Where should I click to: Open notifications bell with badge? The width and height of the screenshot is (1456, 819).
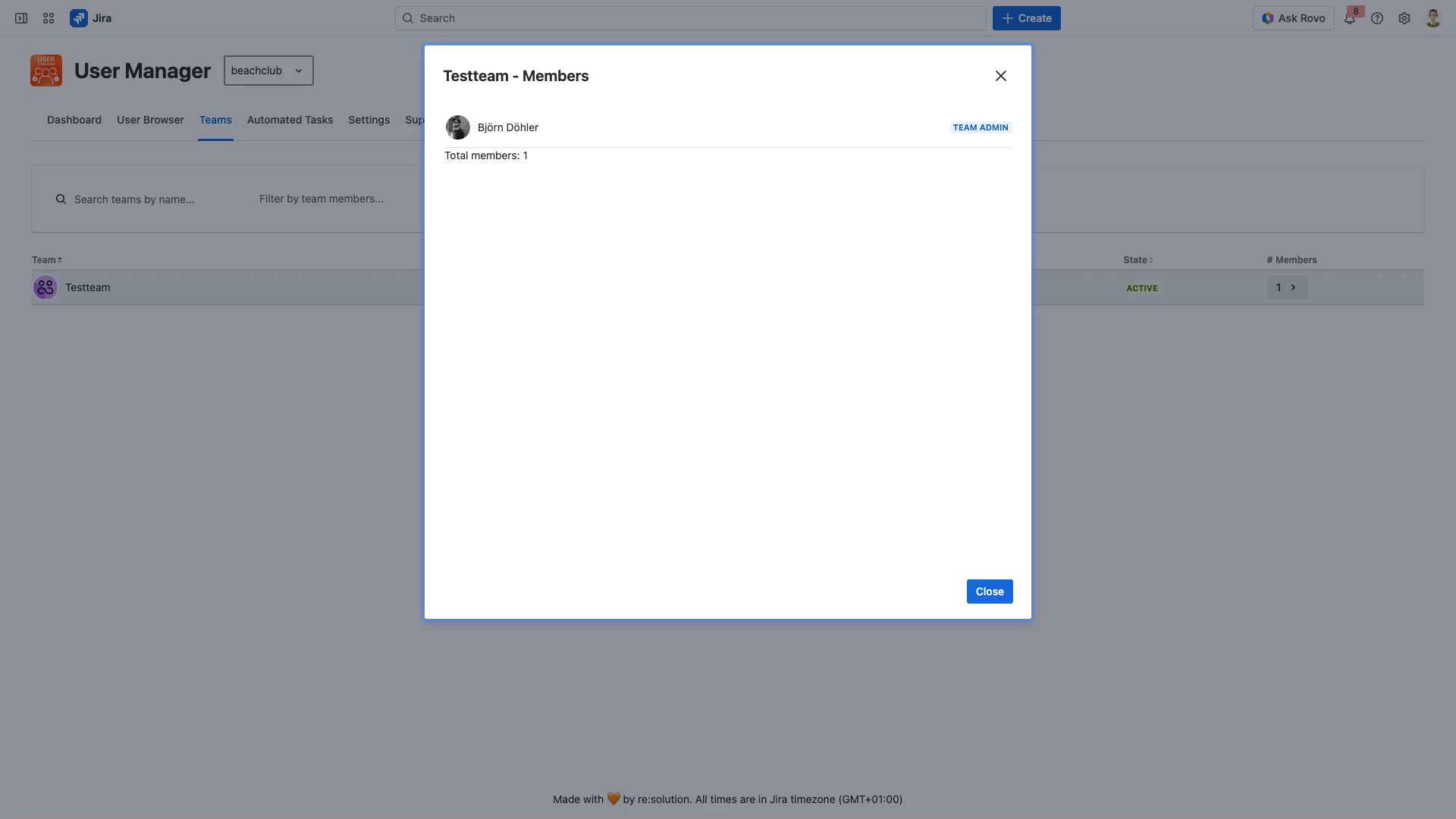pyautogui.click(x=1349, y=17)
